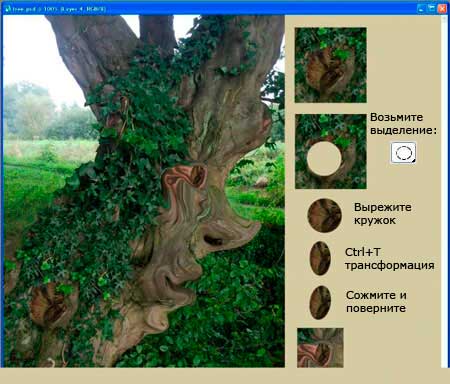Click the 'Вырежите кружок' text
This screenshot has width=450, height=384.
pyautogui.click(x=383, y=214)
